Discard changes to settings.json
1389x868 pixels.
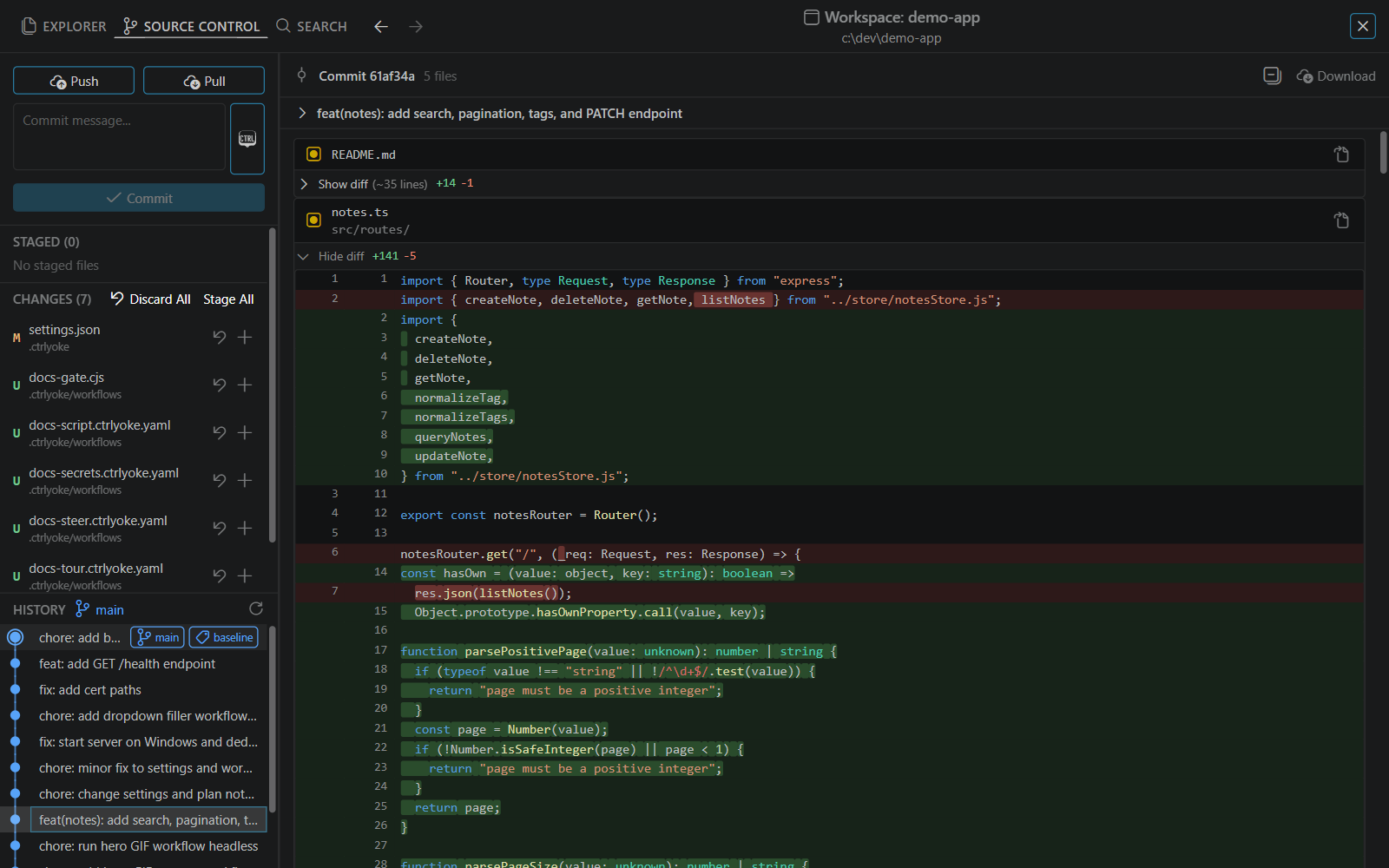tap(220, 337)
